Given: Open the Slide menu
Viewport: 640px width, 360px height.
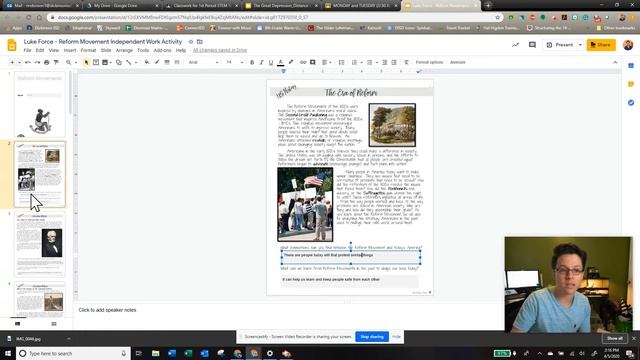Looking at the screenshot, I should 106,50.
